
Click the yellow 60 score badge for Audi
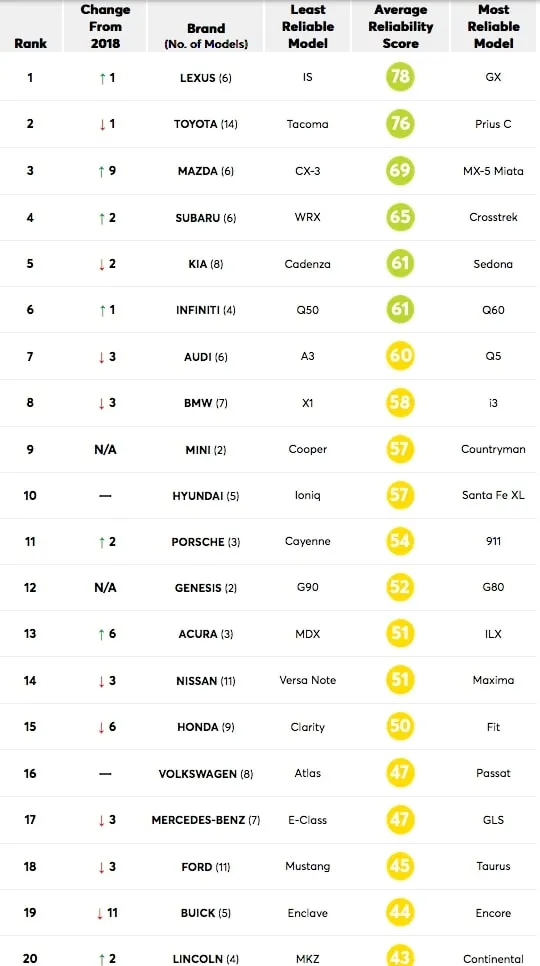click(400, 356)
